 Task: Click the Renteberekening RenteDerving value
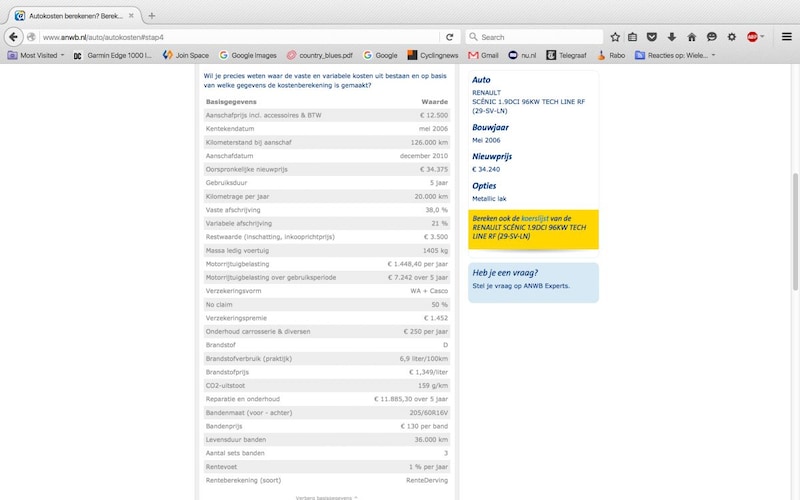[x=427, y=480]
